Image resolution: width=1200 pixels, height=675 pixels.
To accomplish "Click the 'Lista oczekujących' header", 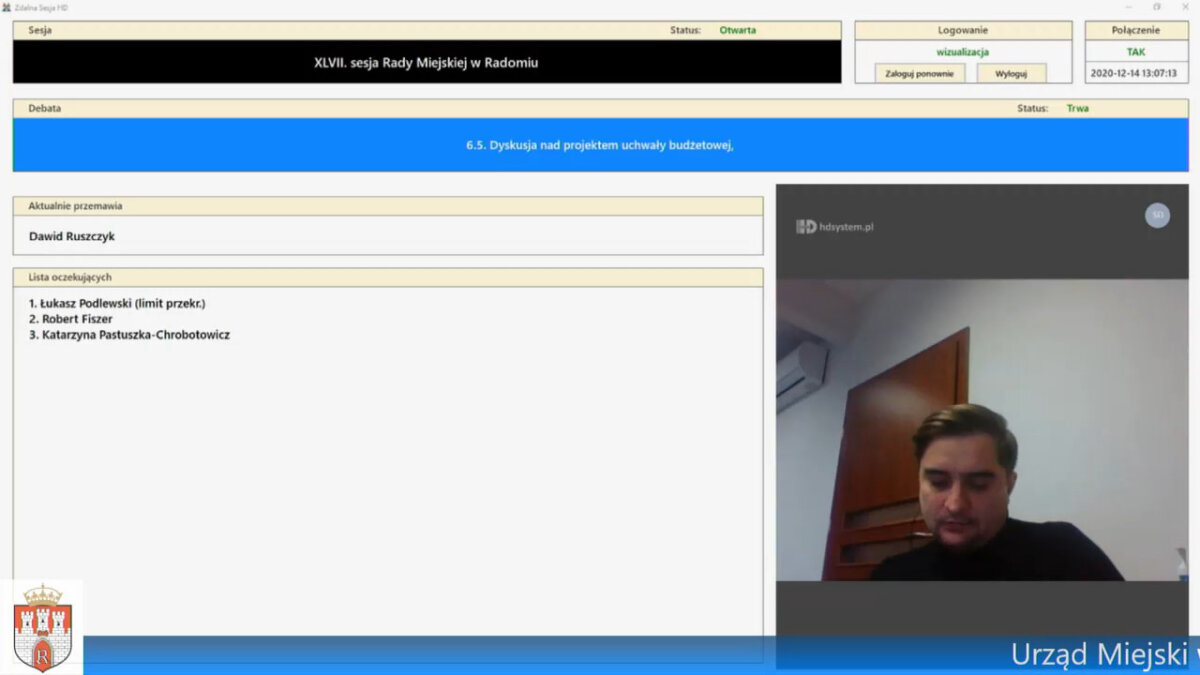I will click(x=388, y=277).
